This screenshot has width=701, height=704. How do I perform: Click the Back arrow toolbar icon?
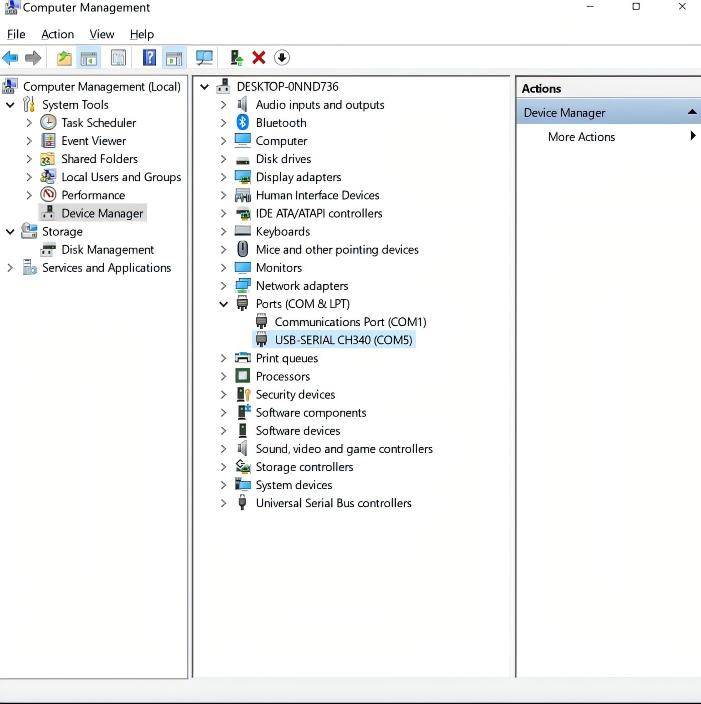[x=11, y=58]
